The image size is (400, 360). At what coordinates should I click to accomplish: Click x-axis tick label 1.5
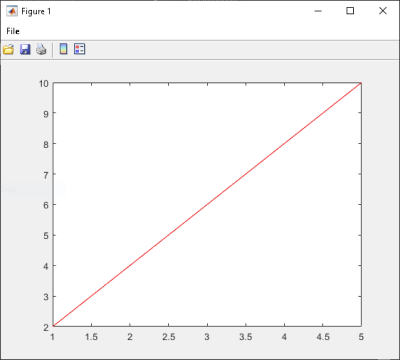click(91, 337)
